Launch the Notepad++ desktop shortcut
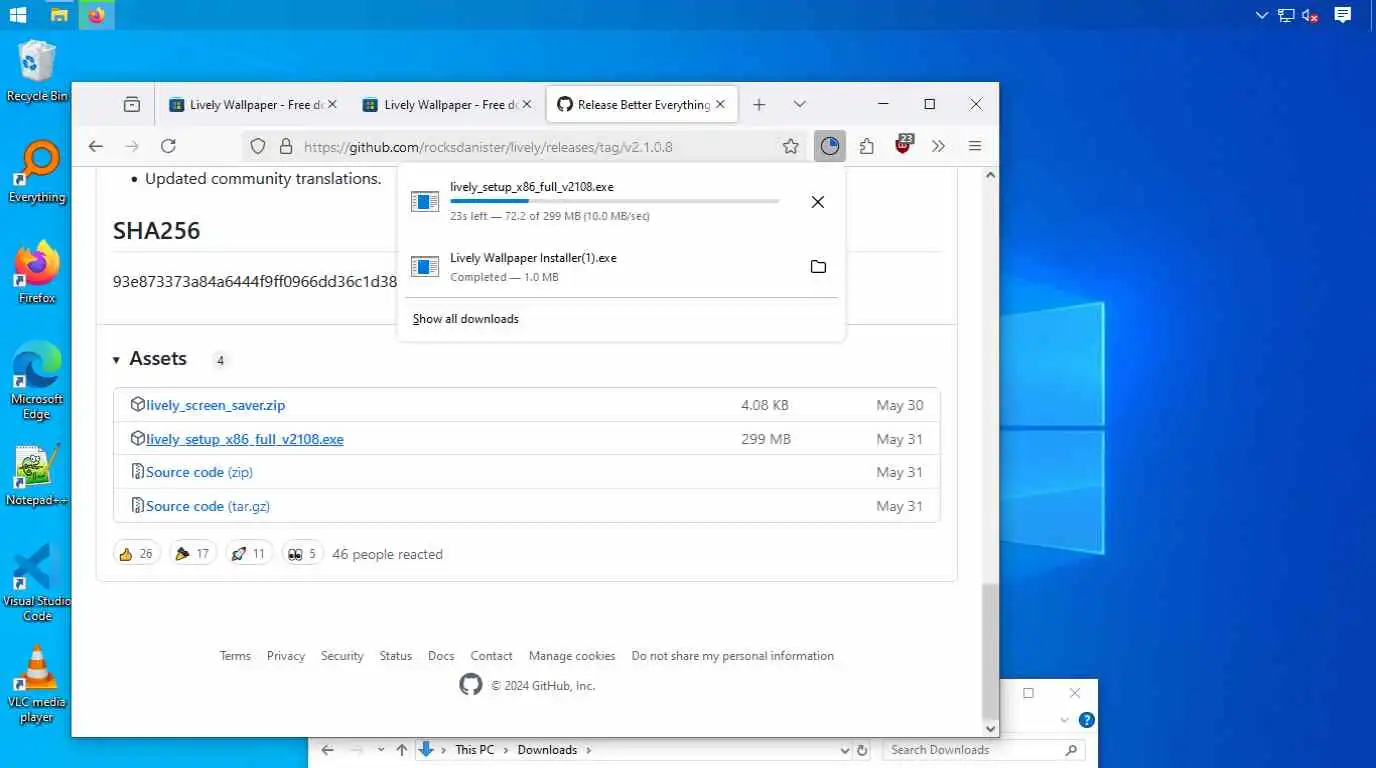This screenshot has width=1376, height=768. coord(37,474)
